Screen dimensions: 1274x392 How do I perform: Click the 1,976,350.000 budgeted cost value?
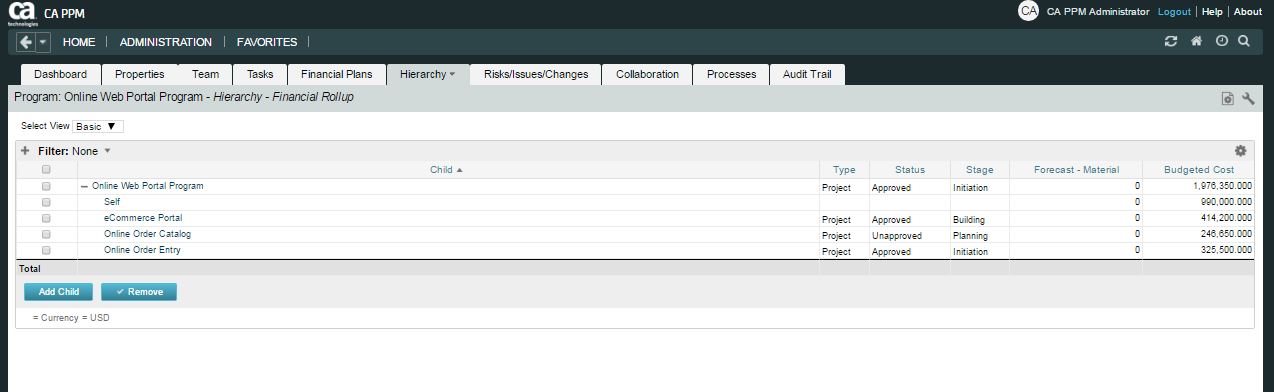pos(1222,186)
